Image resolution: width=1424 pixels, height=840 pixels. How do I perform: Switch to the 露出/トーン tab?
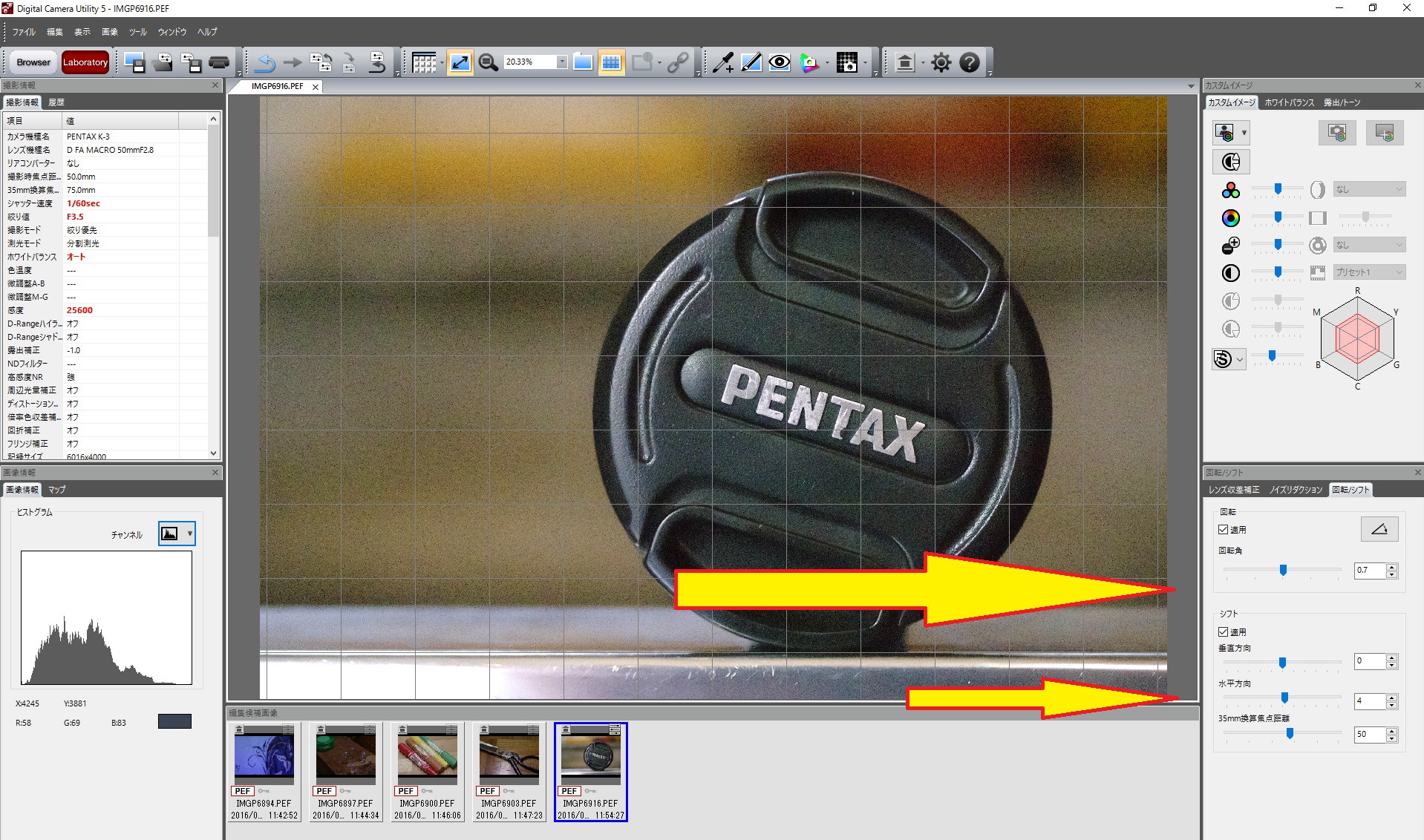tap(1342, 102)
